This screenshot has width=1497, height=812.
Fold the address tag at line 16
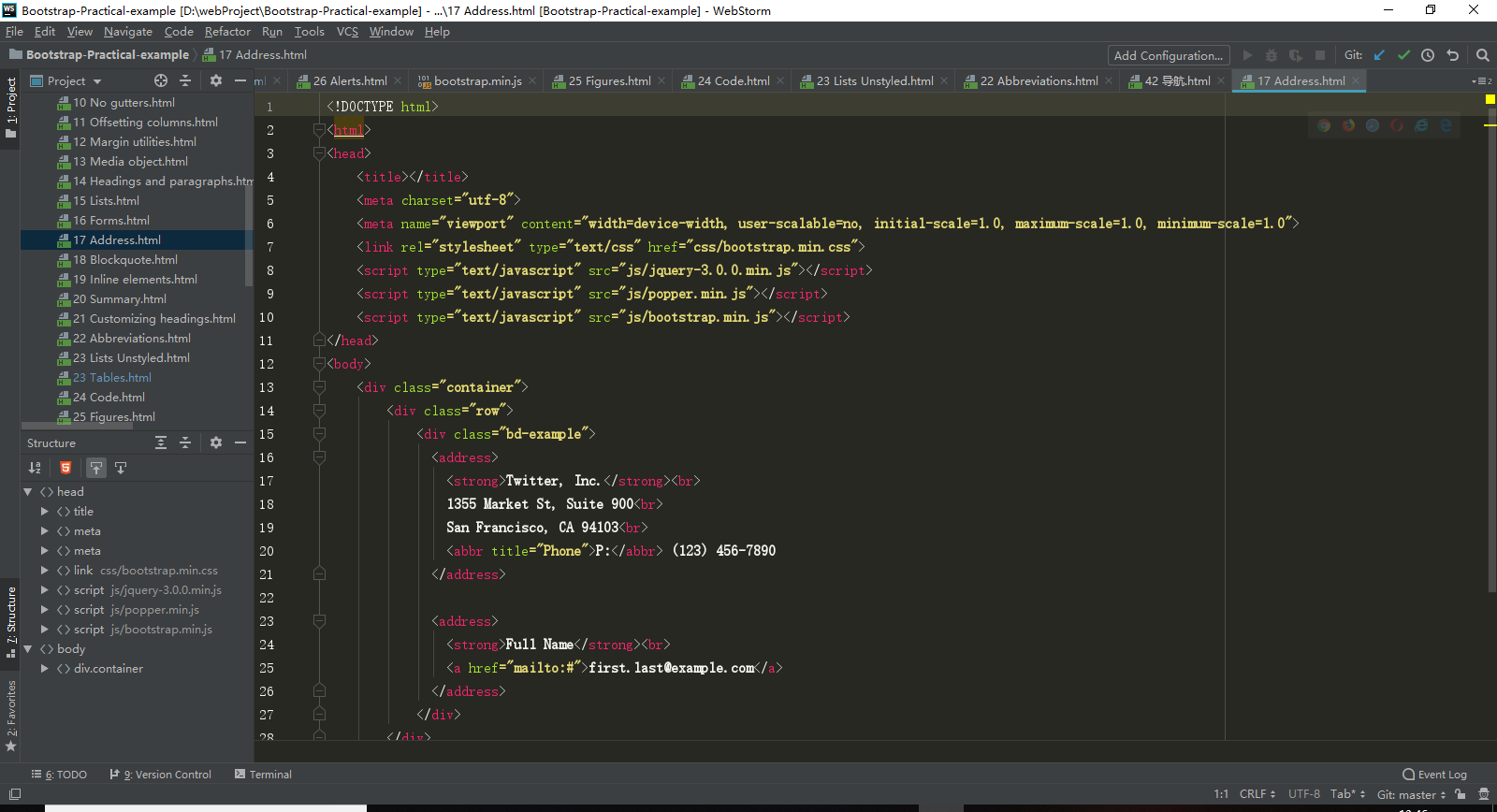319,457
